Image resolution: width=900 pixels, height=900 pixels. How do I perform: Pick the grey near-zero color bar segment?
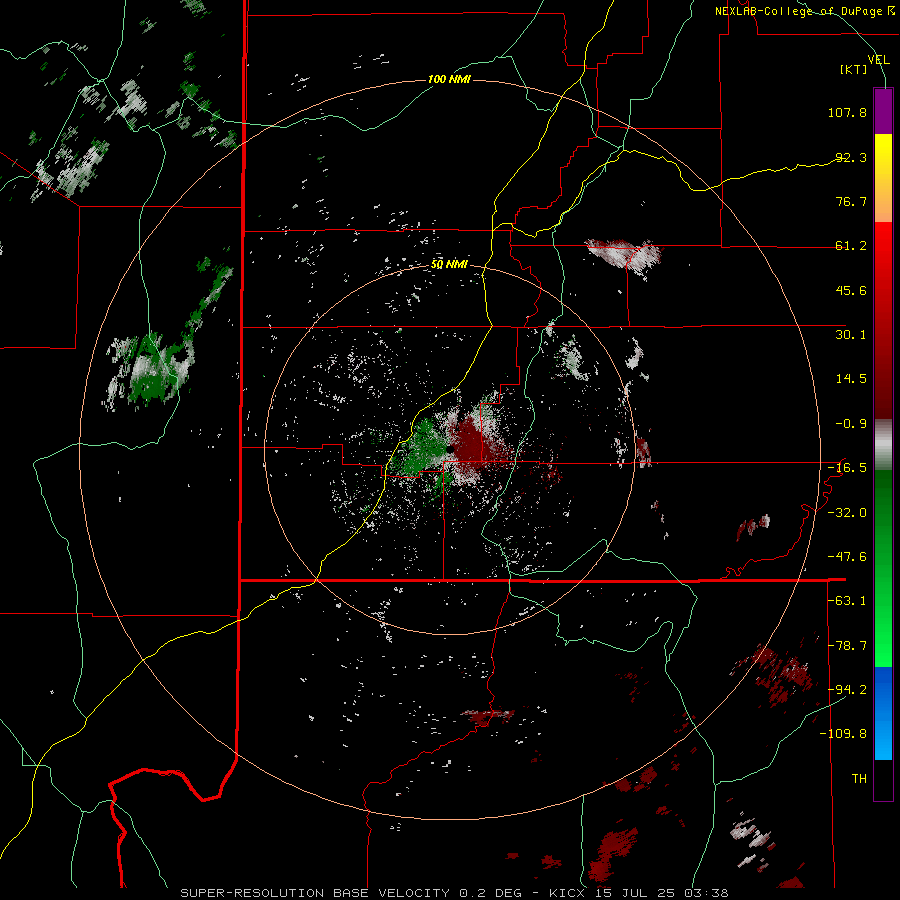pos(883,445)
